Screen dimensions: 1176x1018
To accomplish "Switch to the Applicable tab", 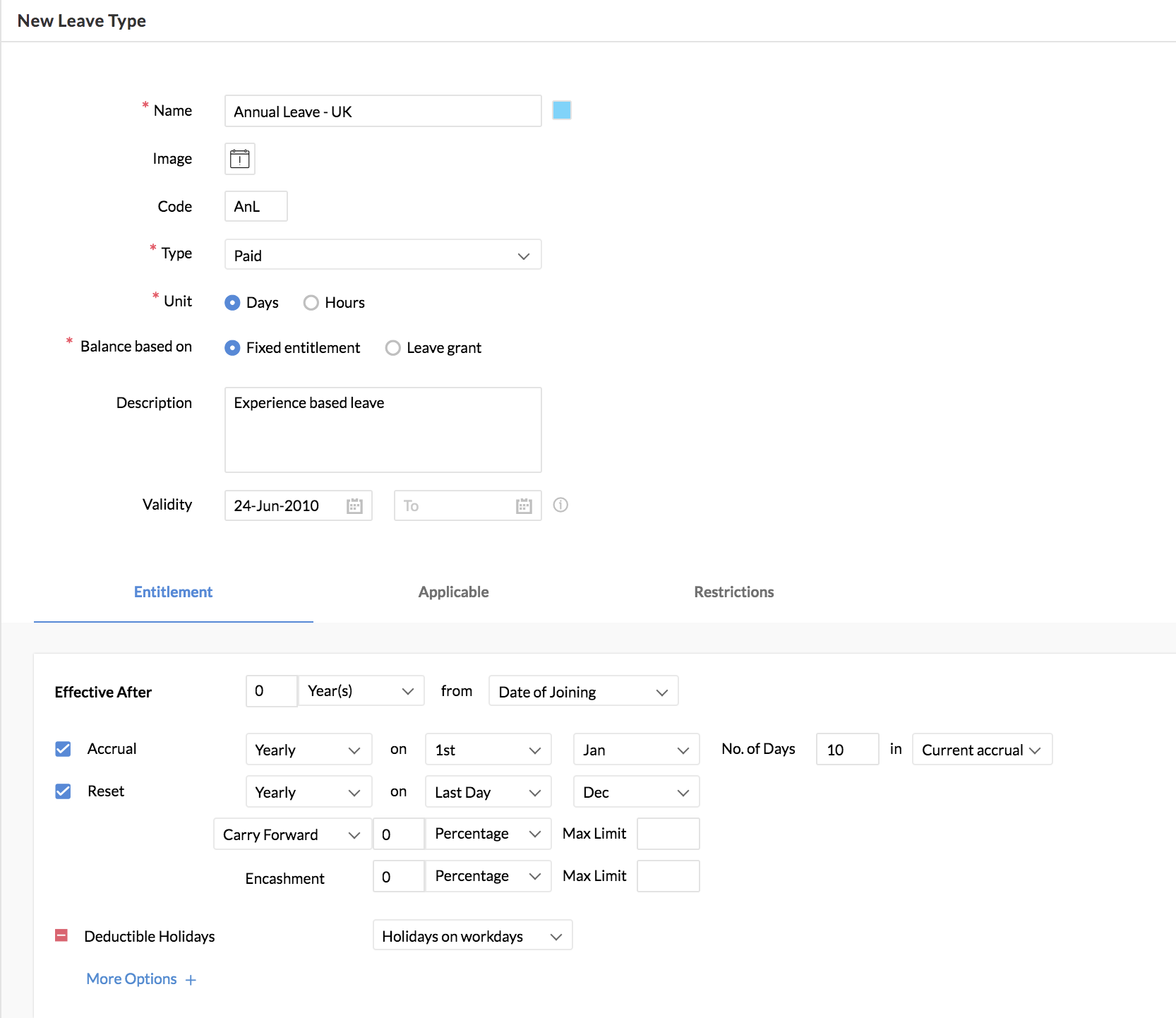I will click(x=453, y=592).
